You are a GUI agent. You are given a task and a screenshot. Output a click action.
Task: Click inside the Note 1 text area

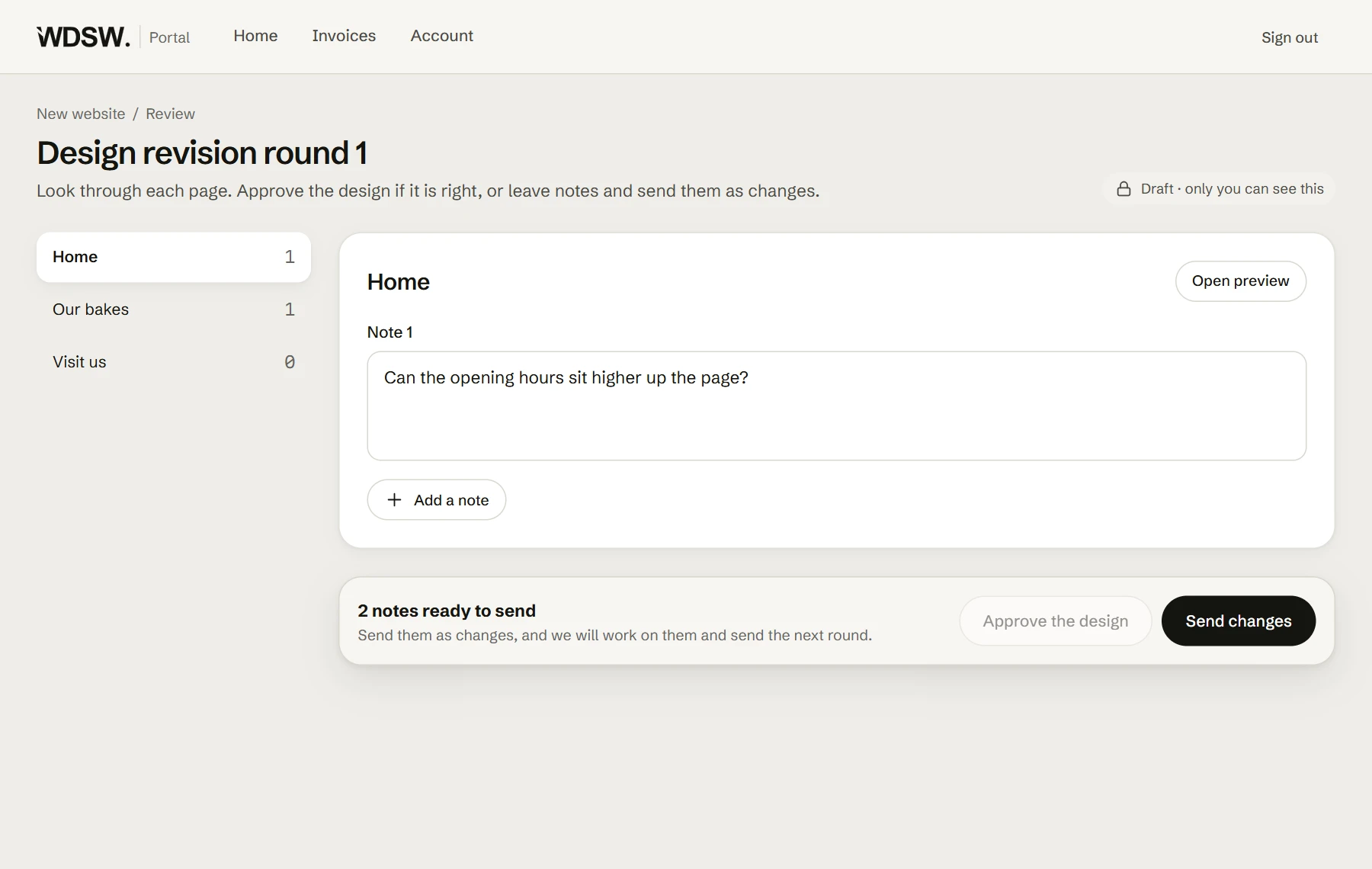pyautogui.click(x=837, y=406)
